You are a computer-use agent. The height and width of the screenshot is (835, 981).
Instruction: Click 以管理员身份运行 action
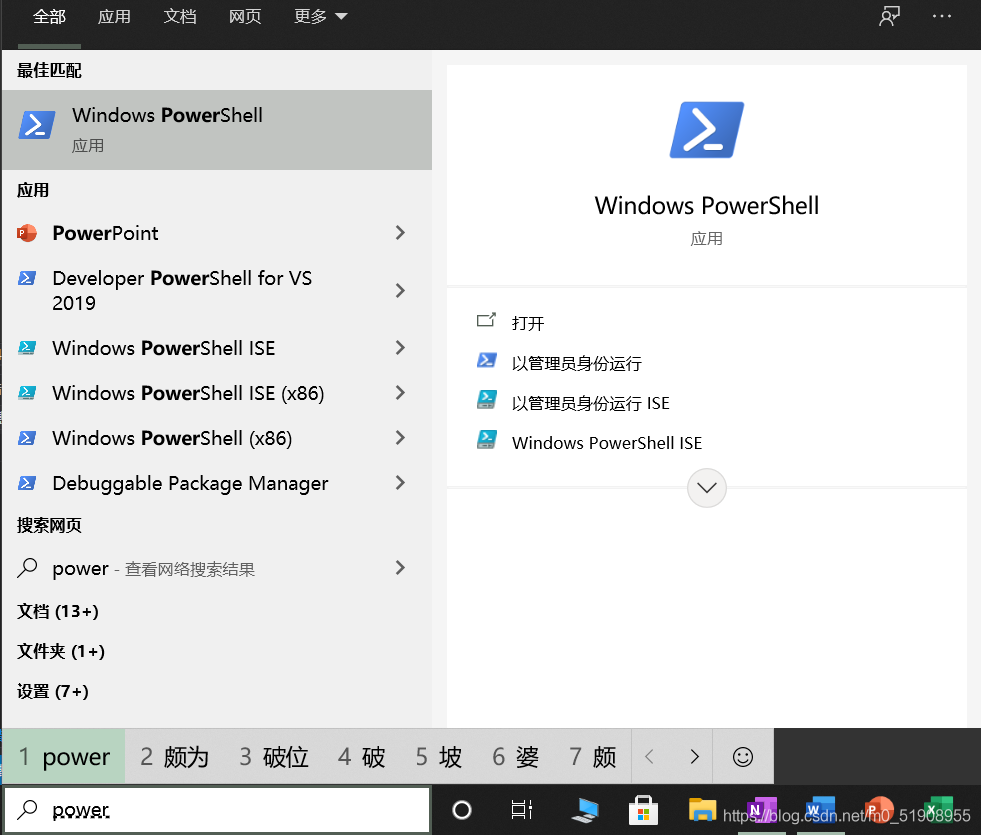[x=576, y=363]
